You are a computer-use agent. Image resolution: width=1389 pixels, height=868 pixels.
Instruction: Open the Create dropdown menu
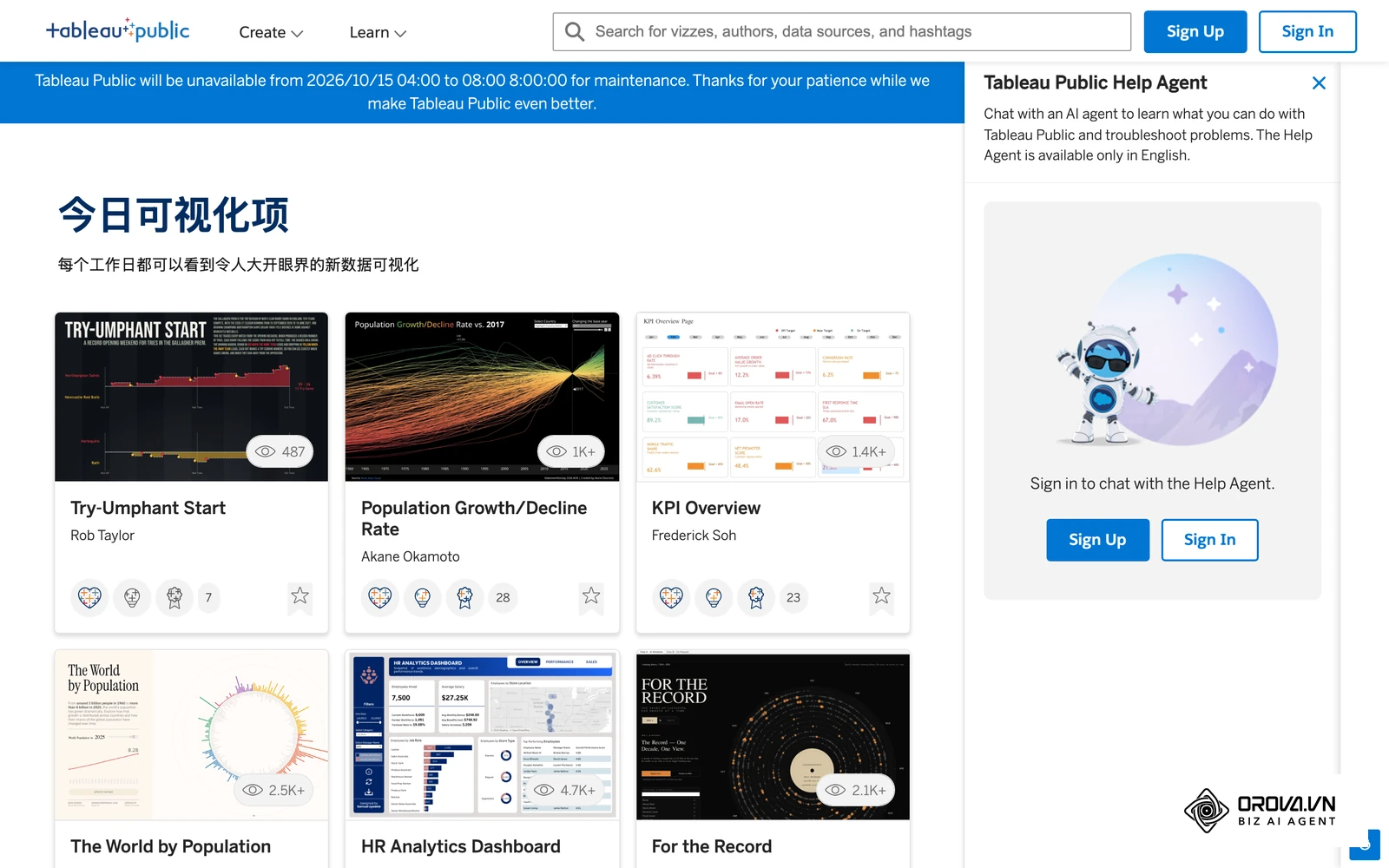tap(271, 32)
